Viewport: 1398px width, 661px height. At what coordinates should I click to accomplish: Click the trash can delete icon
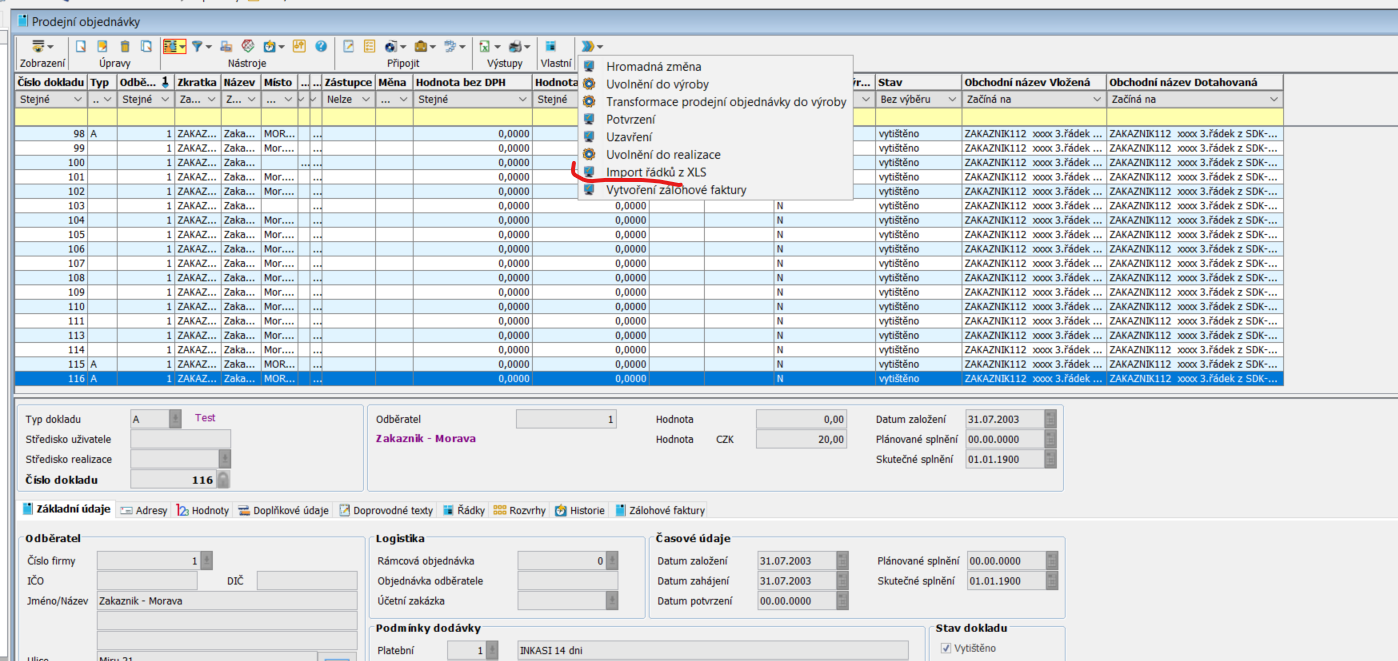(124, 46)
